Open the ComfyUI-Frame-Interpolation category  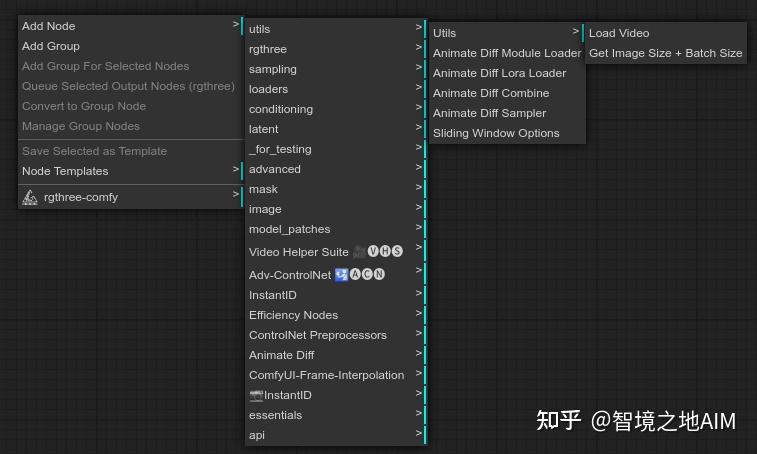[x=336, y=375]
